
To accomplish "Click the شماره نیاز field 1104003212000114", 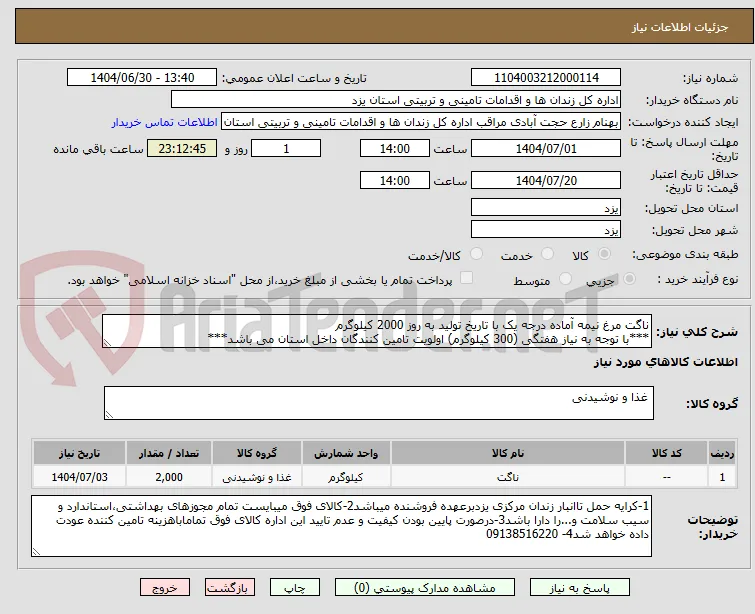I will (546, 78).
